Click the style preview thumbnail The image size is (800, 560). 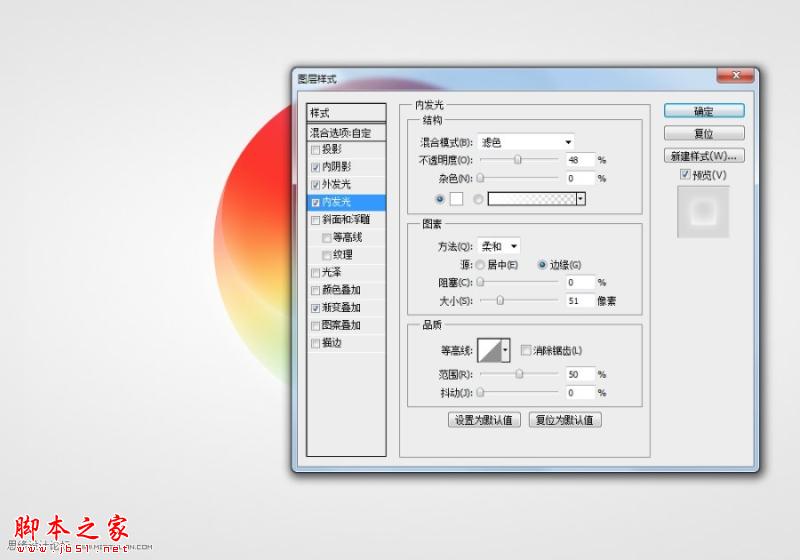(x=703, y=212)
